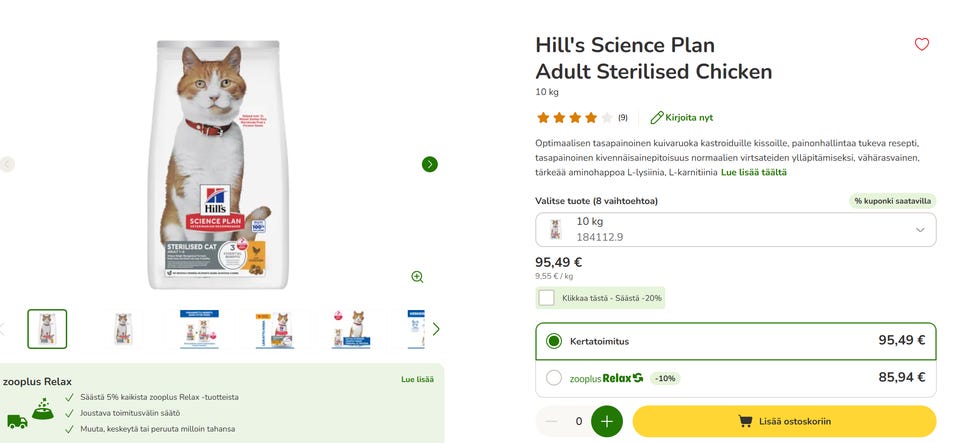Select the fourth product thumbnail image

pyautogui.click(x=275, y=329)
